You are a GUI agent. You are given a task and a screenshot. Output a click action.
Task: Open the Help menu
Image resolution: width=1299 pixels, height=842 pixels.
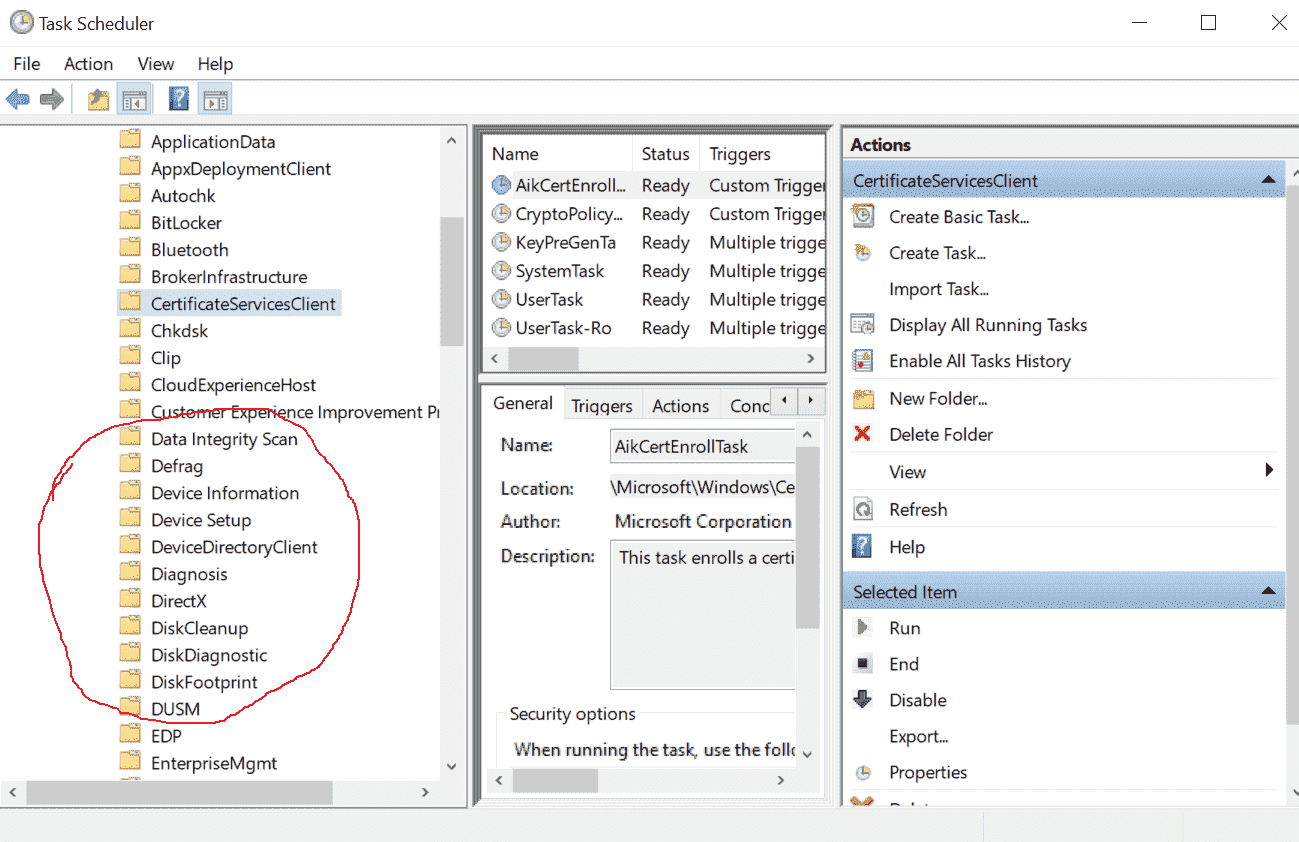pyautogui.click(x=215, y=63)
